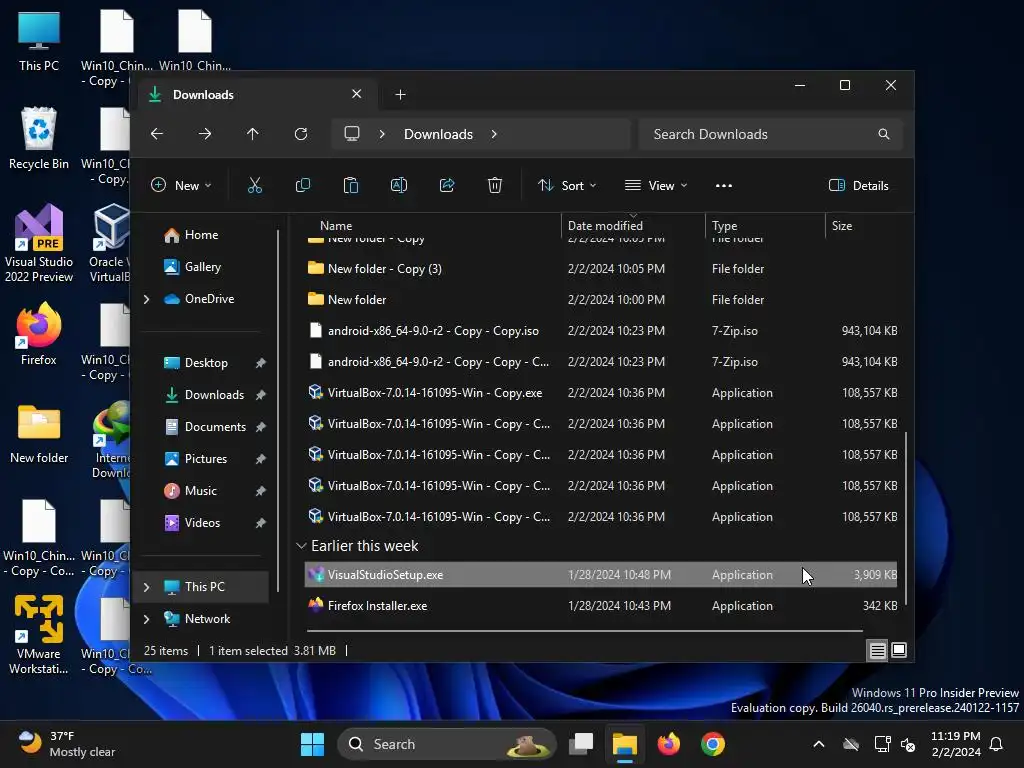Add a new Explorer tab
Viewport: 1024px width, 768px height.
click(x=400, y=95)
